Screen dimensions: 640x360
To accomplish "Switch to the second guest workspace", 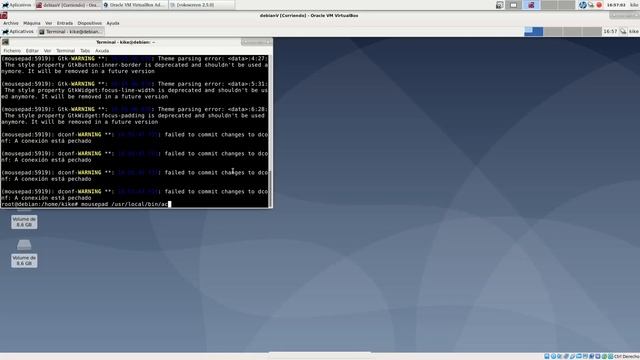I will point(553,31).
